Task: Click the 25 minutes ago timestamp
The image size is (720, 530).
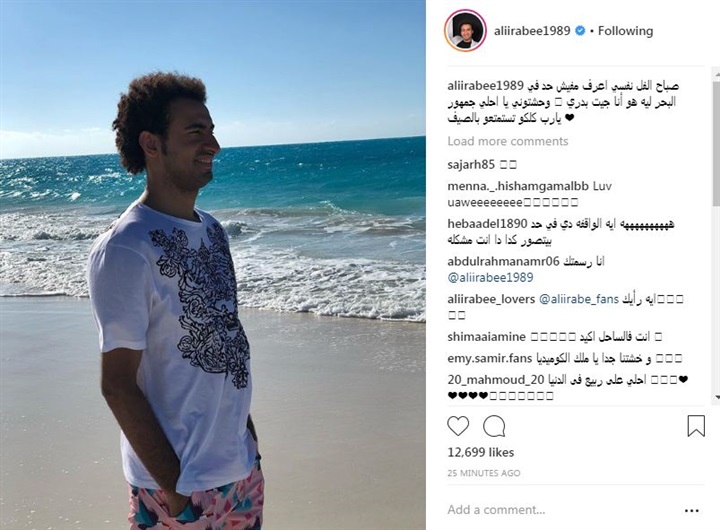Action: [x=484, y=473]
